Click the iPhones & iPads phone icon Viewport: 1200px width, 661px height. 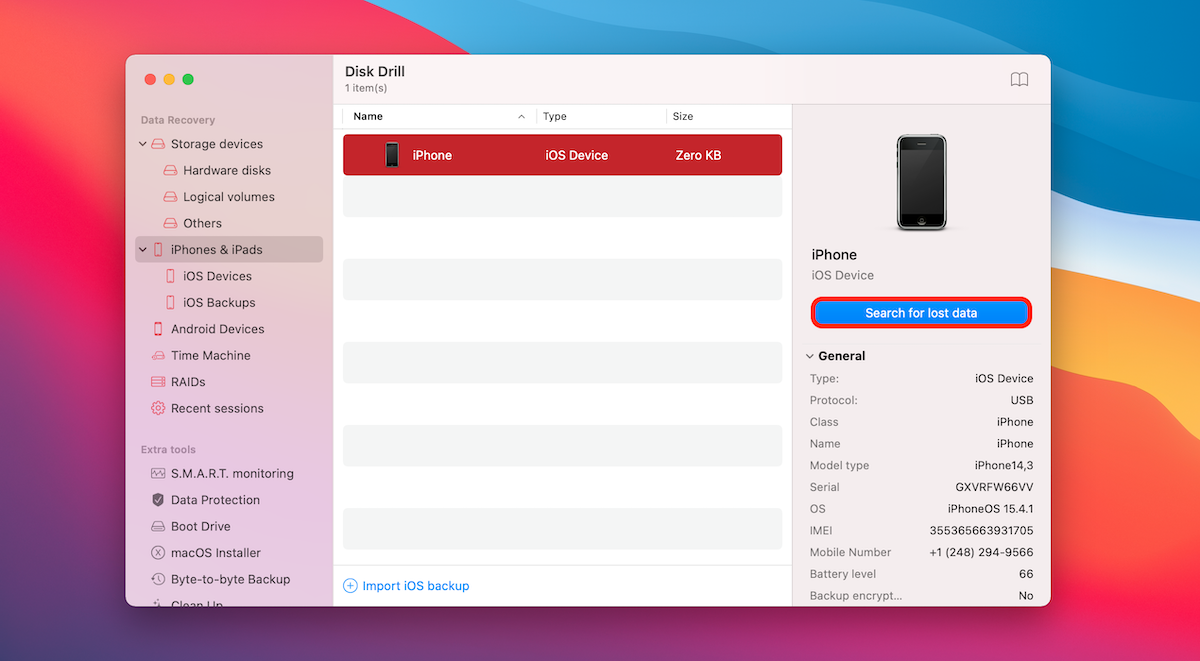[158, 250]
